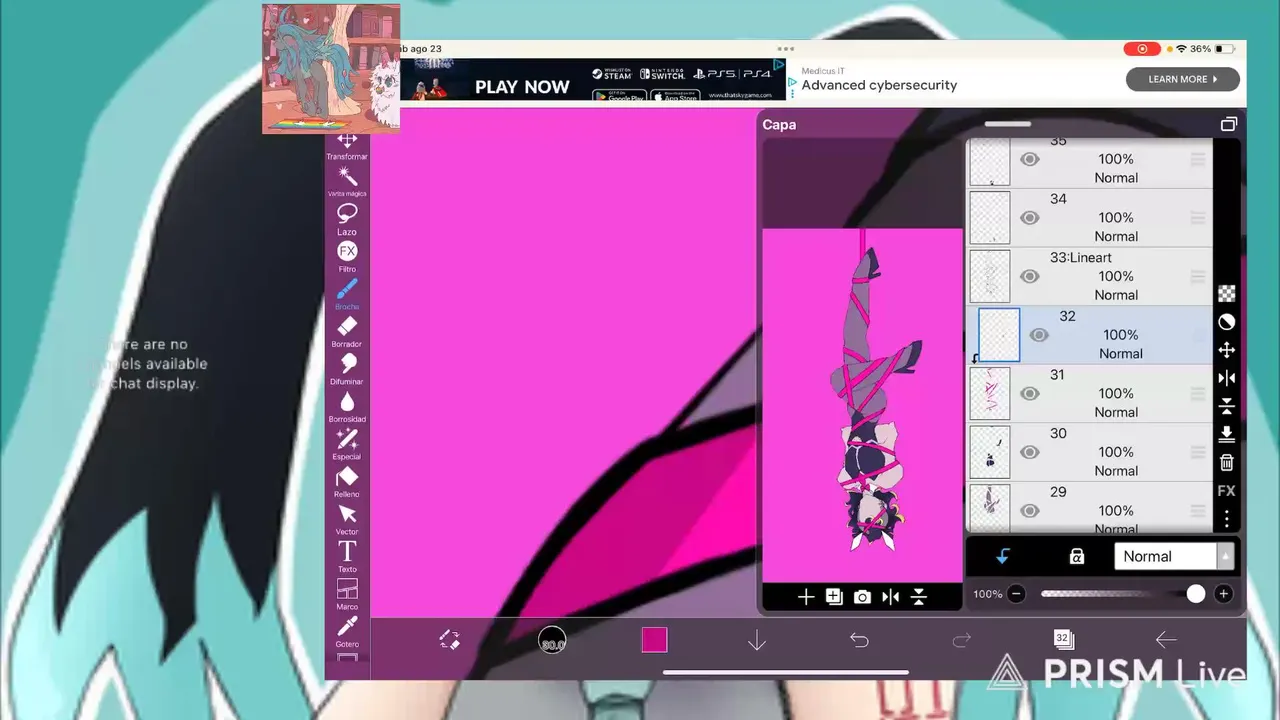This screenshot has width=1280, height=720.
Task: Decrease layer opacity with minus button
Action: coord(1016,594)
